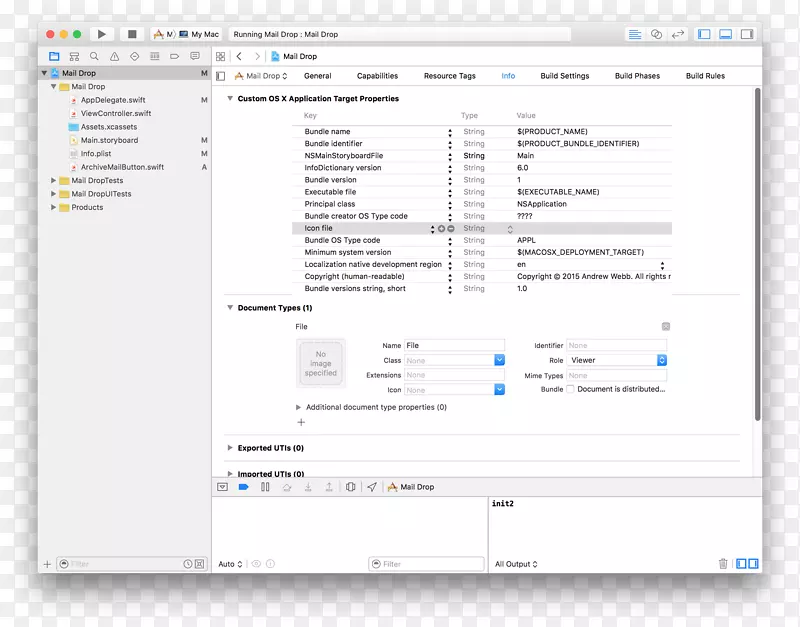The width and height of the screenshot is (800, 627).
Task: Run the Mail Drop app
Action: pos(103,33)
